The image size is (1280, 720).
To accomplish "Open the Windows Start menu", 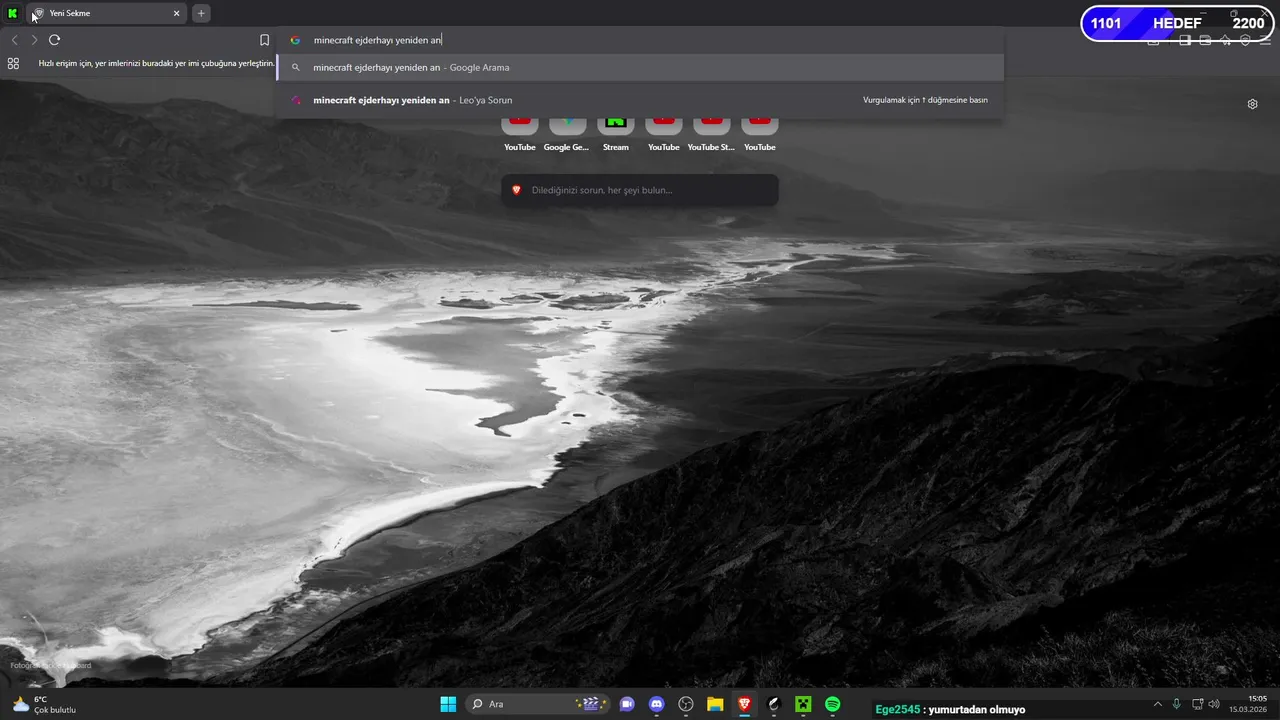I will 448,704.
